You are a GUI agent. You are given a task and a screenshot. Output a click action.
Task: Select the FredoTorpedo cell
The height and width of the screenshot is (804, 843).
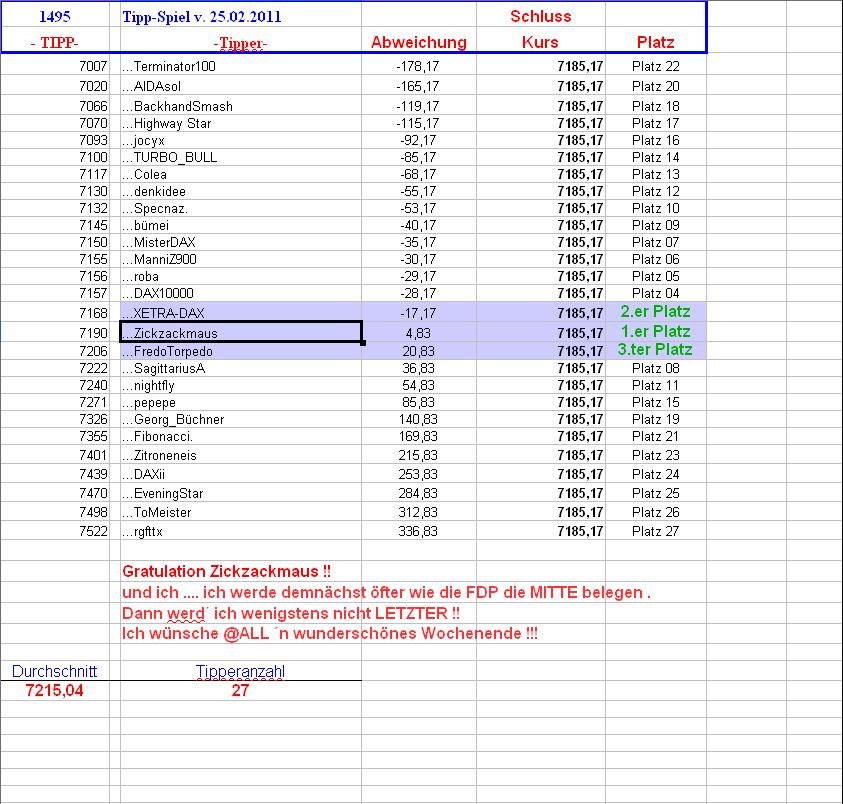coord(240,351)
